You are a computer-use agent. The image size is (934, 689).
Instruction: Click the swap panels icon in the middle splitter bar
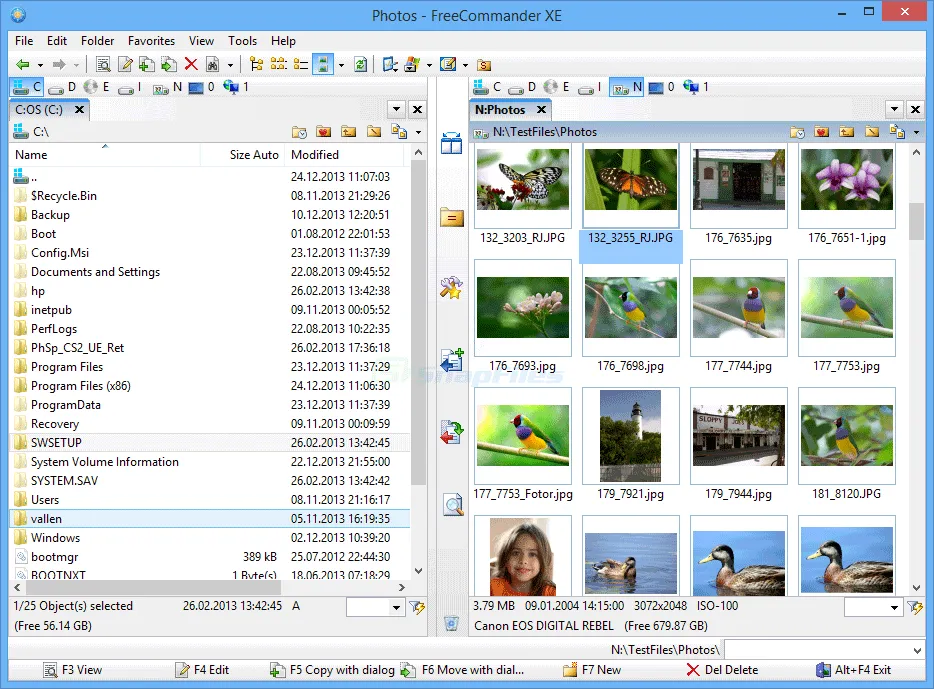coord(452,143)
